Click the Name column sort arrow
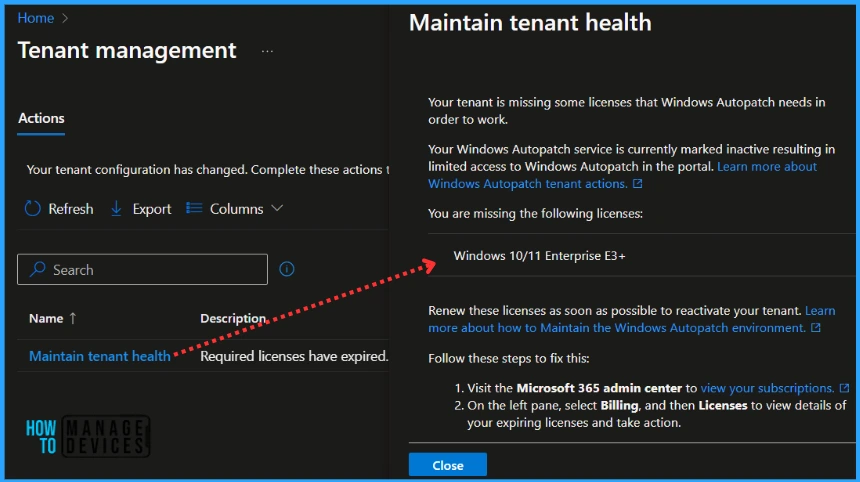This screenshot has width=860, height=482. coord(73,318)
